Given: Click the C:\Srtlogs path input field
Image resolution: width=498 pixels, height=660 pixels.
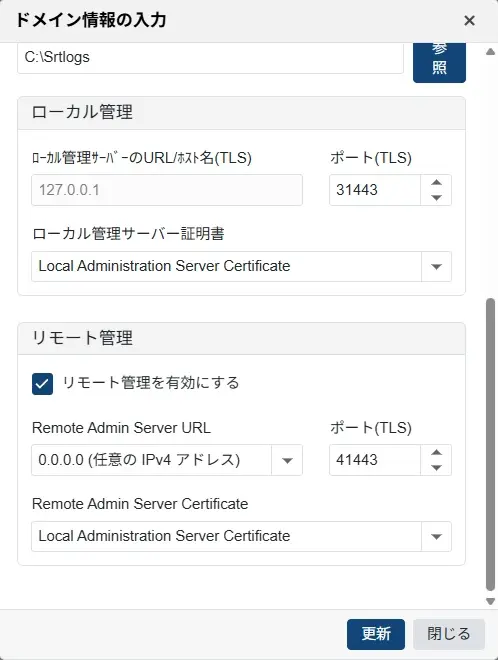Looking at the screenshot, I should coord(210,58).
